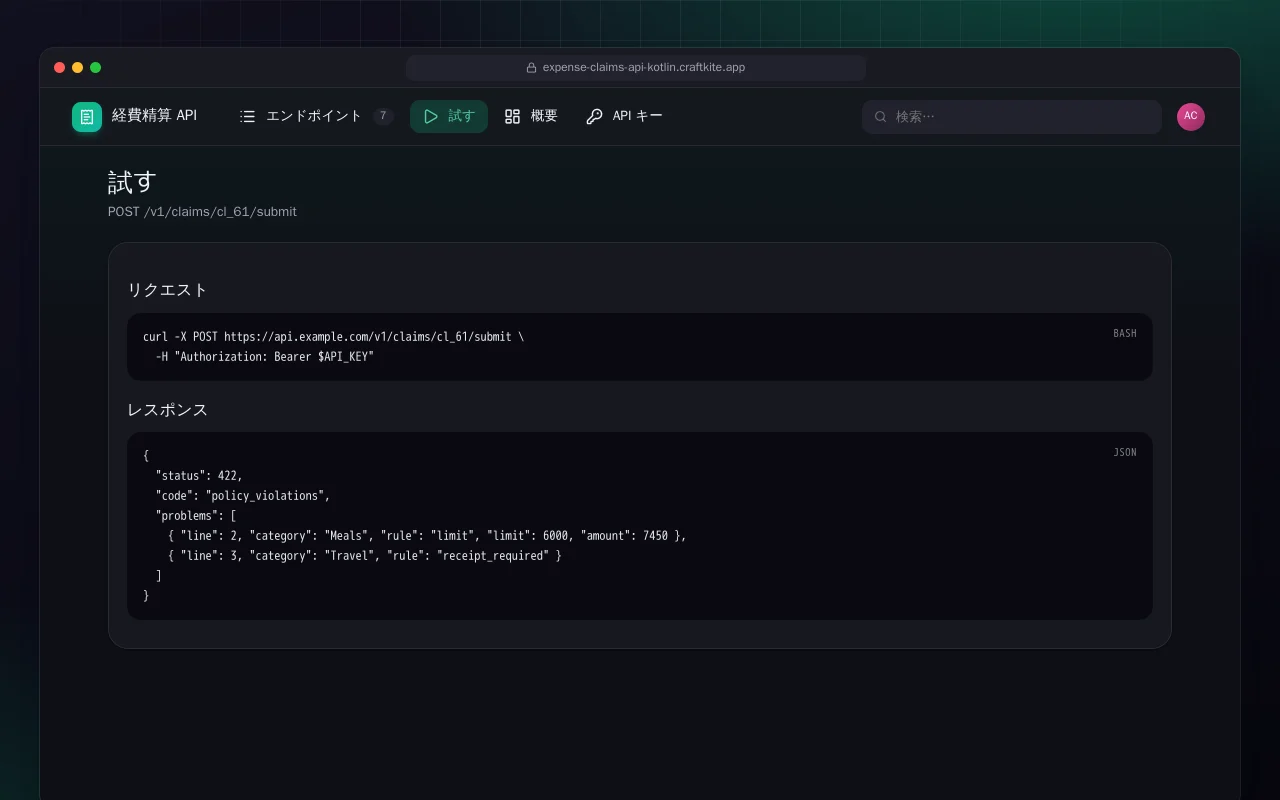
Task: Click the lock icon in address bar
Action: coord(532,68)
